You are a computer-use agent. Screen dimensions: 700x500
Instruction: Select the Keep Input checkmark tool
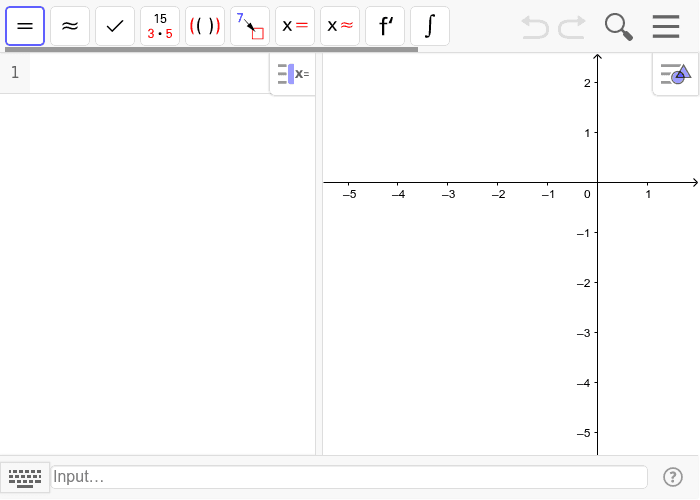pos(115,26)
